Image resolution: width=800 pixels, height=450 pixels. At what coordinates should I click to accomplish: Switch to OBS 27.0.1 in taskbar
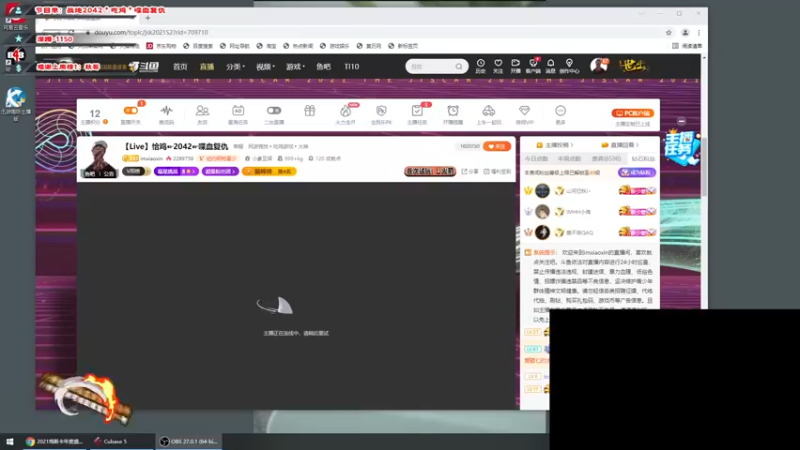pos(188,441)
